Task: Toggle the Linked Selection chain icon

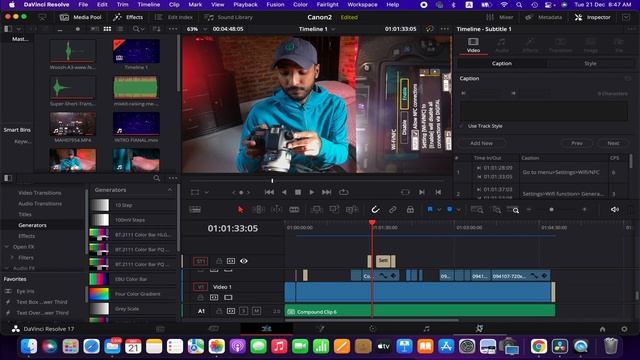Action: (x=393, y=209)
